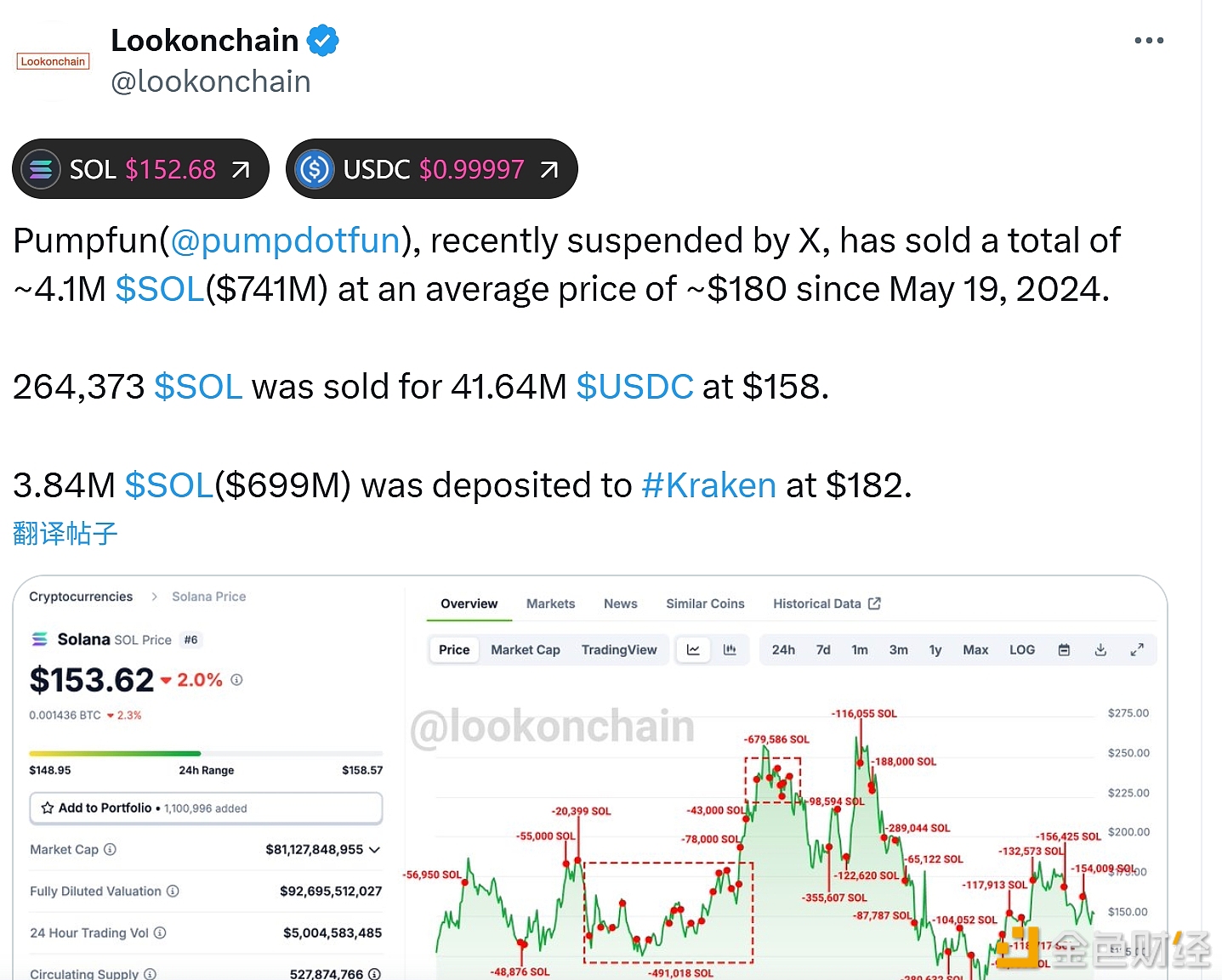Toggle LOG scale on the chart
1222x980 pixels.
(x=1022, y=650)
